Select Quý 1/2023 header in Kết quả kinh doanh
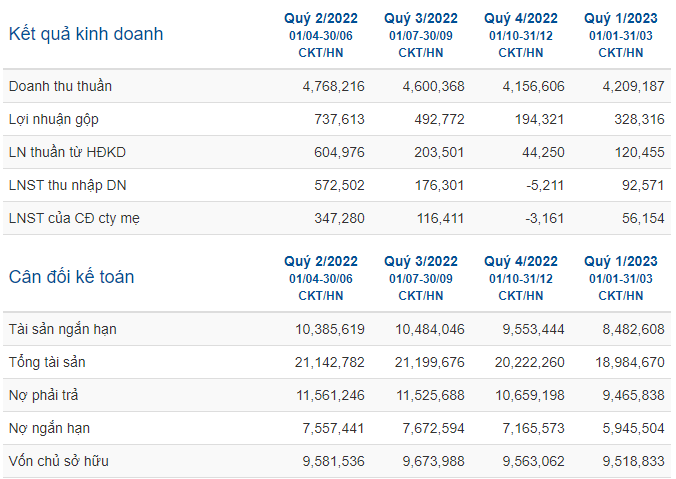This screenshot has width=676, height=479. click(x=621, y=18)
